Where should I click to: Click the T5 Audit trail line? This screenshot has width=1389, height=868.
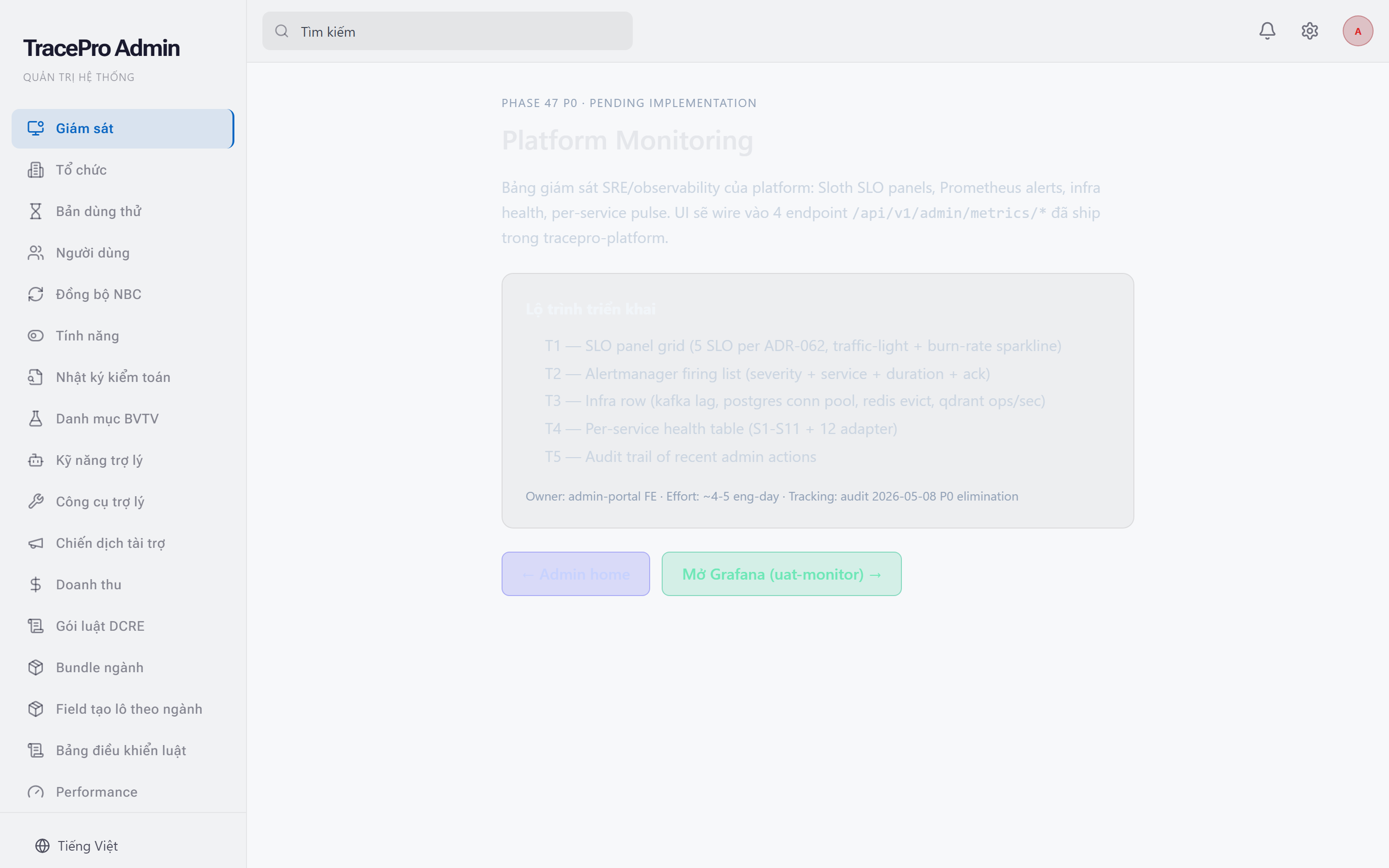coord(680,457)
